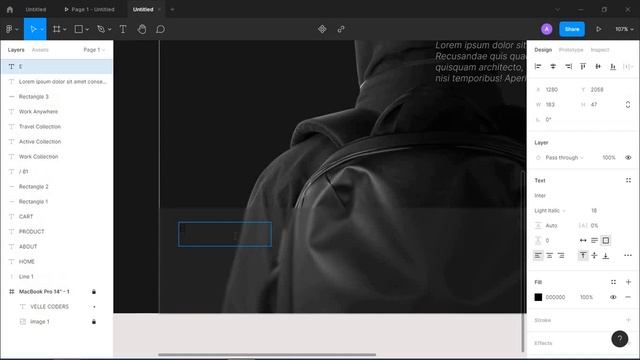Select the Comment tool
Image resolution: width=640 pixels, height=360 pixels.
tap(160, 29)
